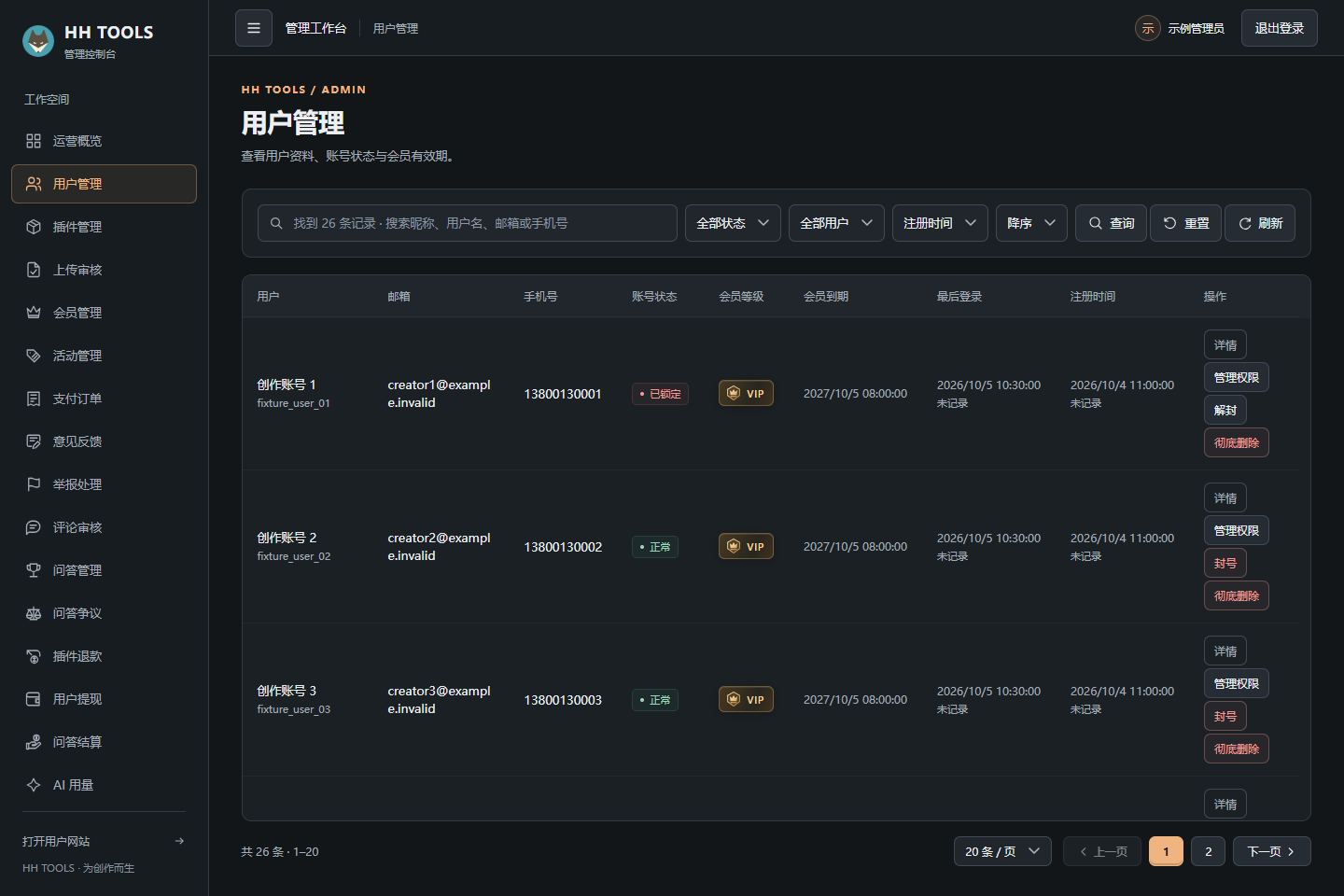Click 已锁定 status badge of 创作账号 1
This screenshot has height=896, width=1344.
coord(660,394)
